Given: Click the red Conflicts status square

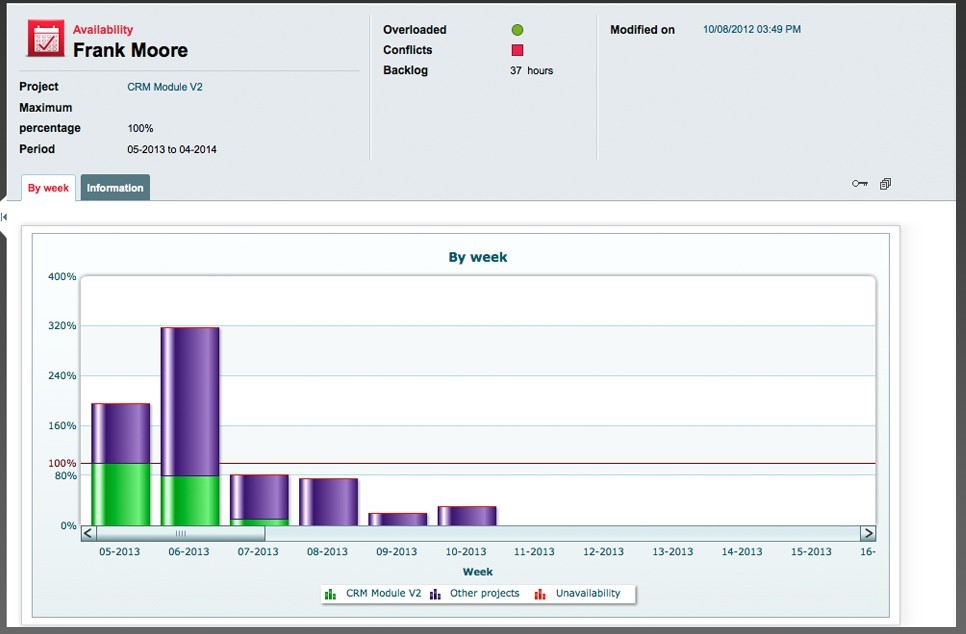Looking at the screenshot, I should [517, 50].
